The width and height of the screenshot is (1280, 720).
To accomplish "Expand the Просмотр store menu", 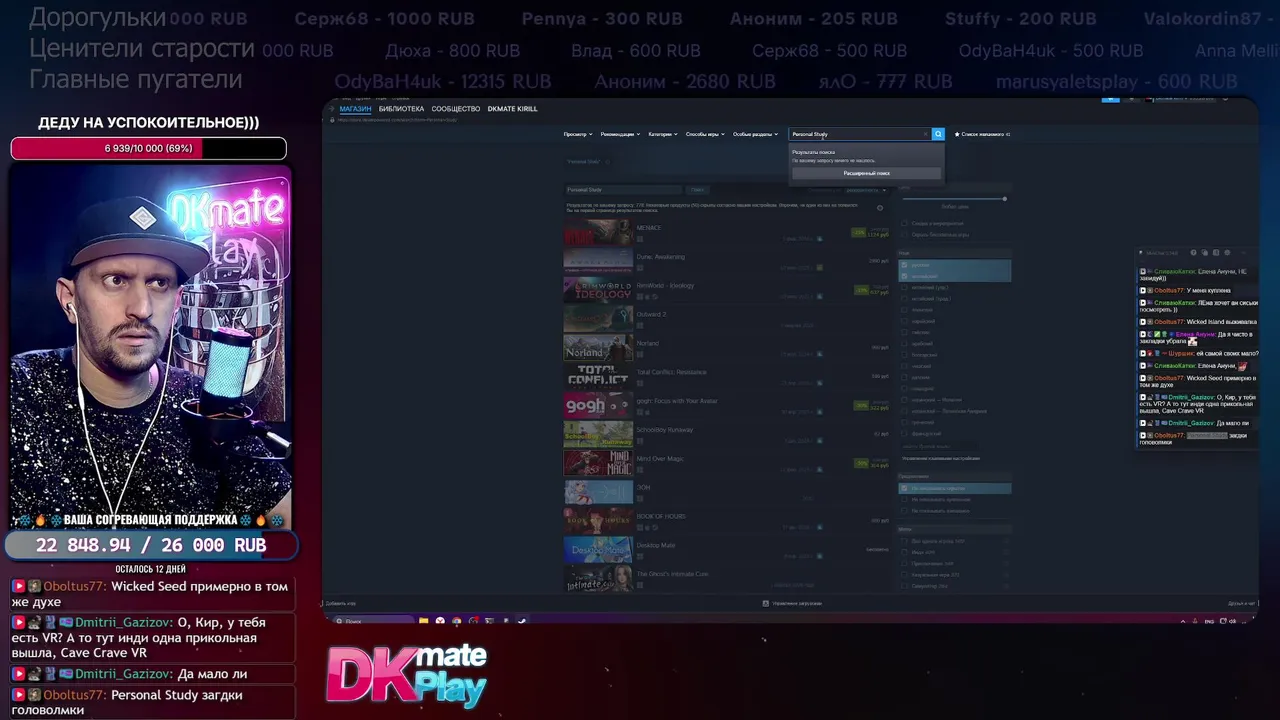I will pyautogui.click(x=578, y=134).
